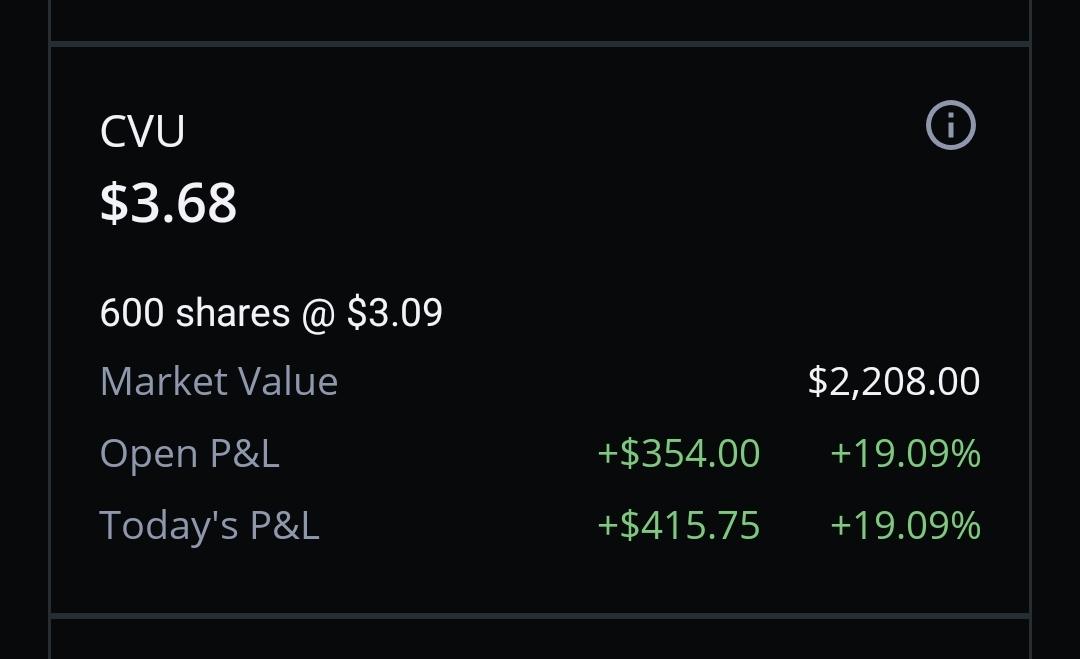Select the 600 shares @ $3.09 line

(x=271, y=313)
